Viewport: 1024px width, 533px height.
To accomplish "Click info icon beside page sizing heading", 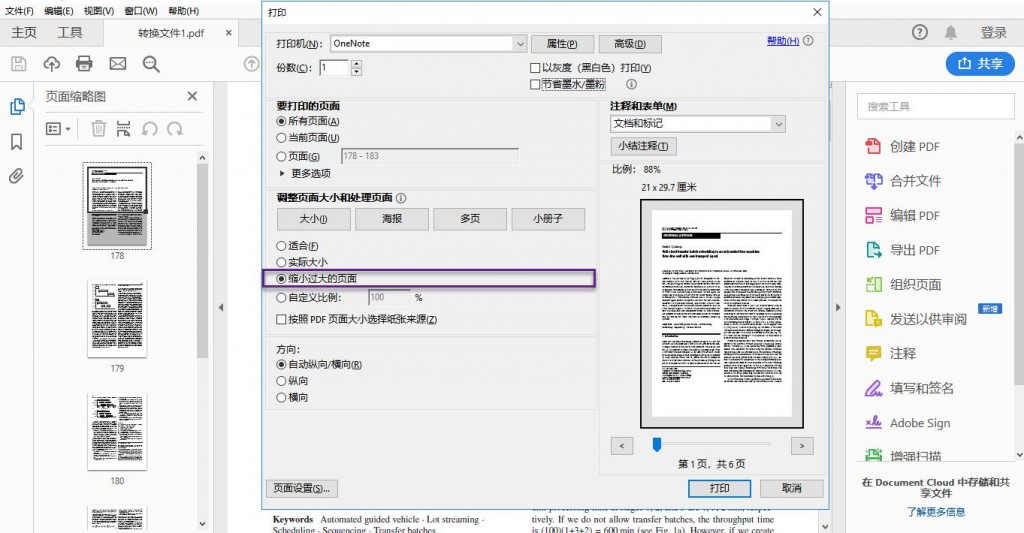I will pyautogui.click(x=401, y=198).
